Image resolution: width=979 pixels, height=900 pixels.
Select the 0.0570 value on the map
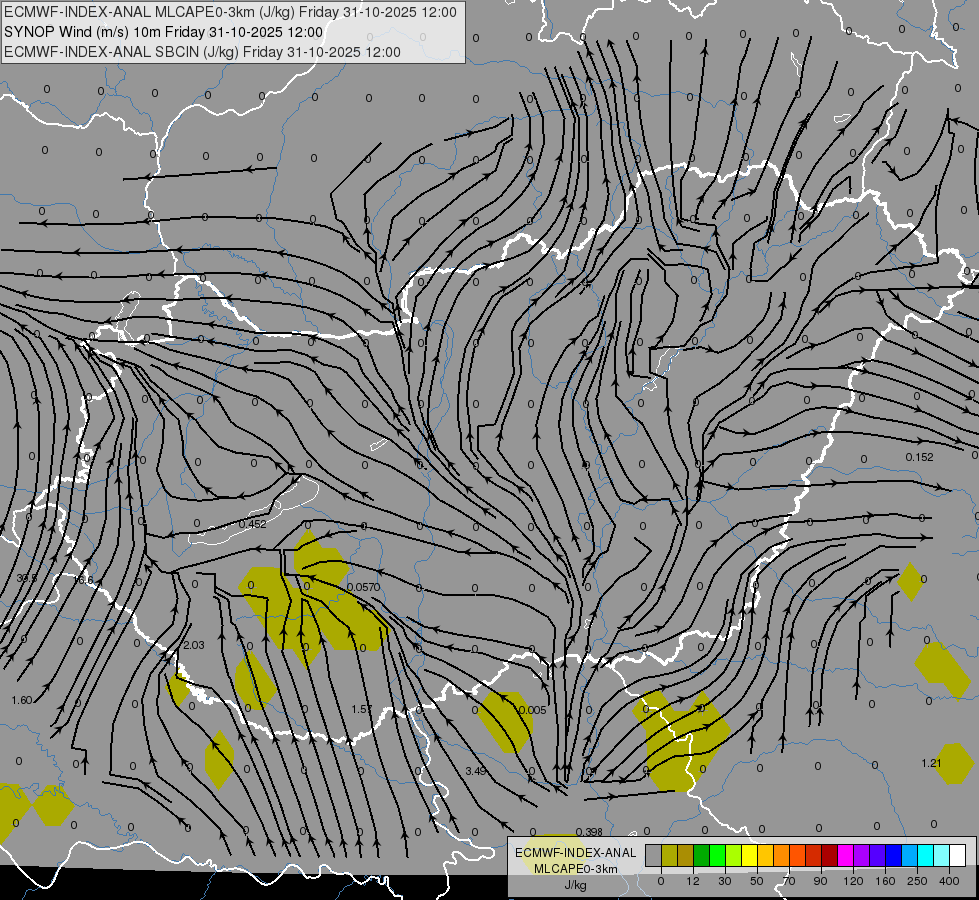(x=363, y=587)
